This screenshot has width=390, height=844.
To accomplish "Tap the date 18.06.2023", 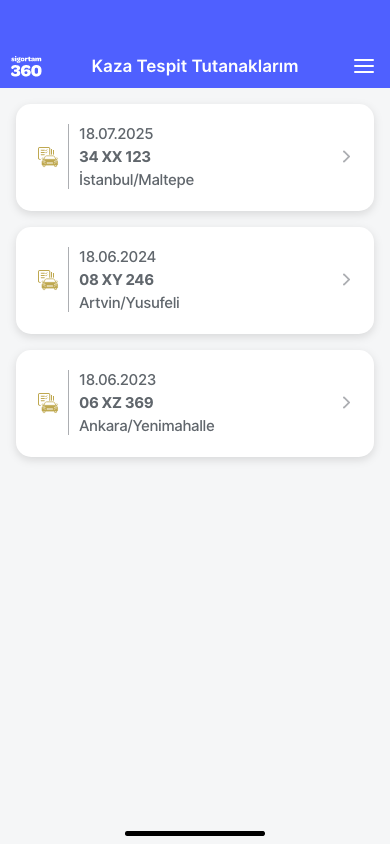I will click(117, 379).
